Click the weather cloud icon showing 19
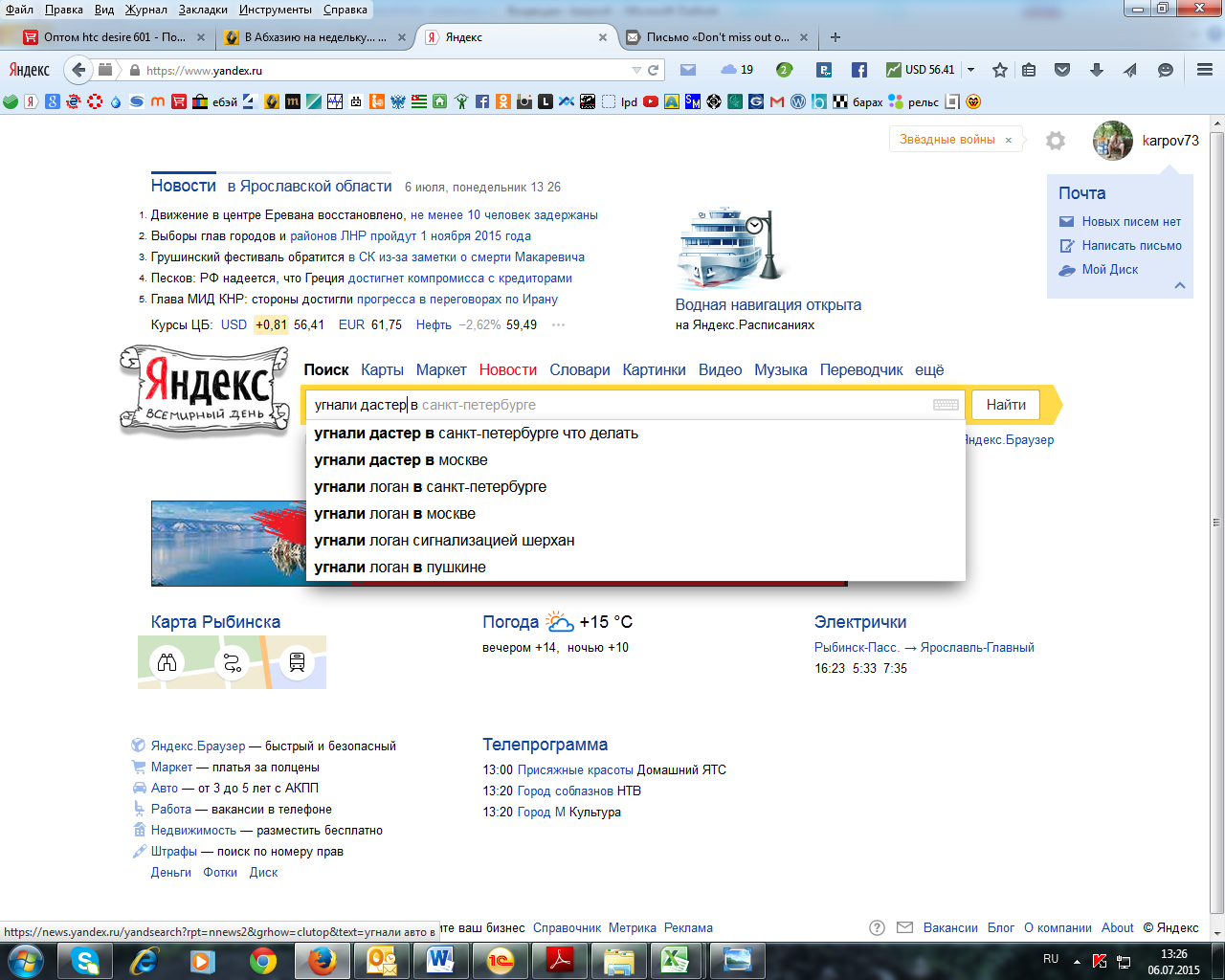This screenshot has height=980, width=1225. (x=737, y=70)
